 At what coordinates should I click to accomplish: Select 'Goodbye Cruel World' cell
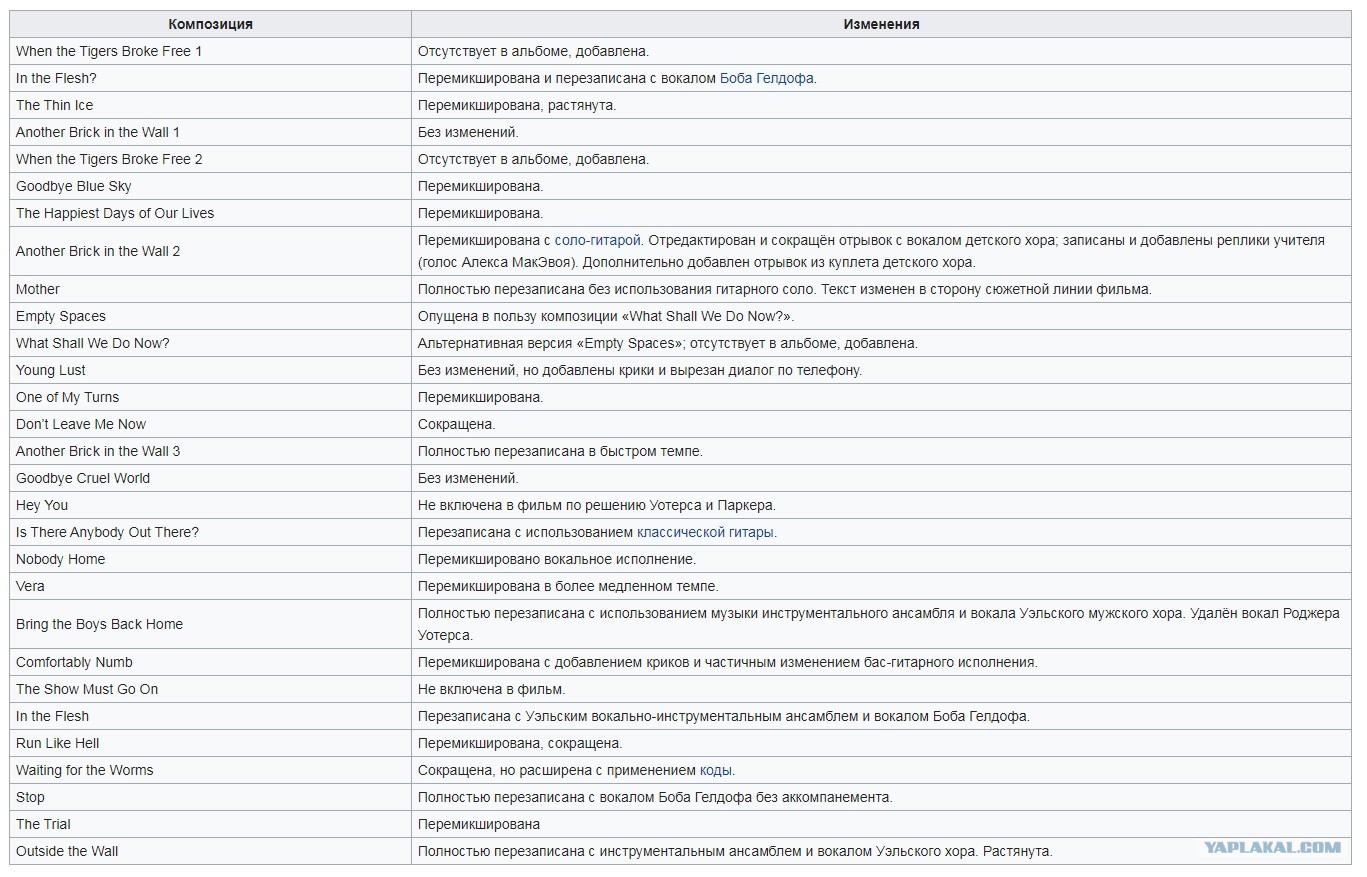pos(210,478)
